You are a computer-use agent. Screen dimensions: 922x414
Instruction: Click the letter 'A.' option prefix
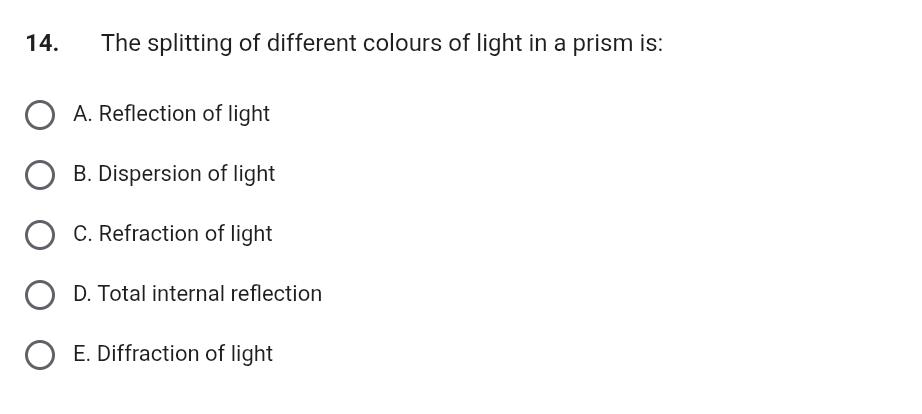(x=83, y=114)
